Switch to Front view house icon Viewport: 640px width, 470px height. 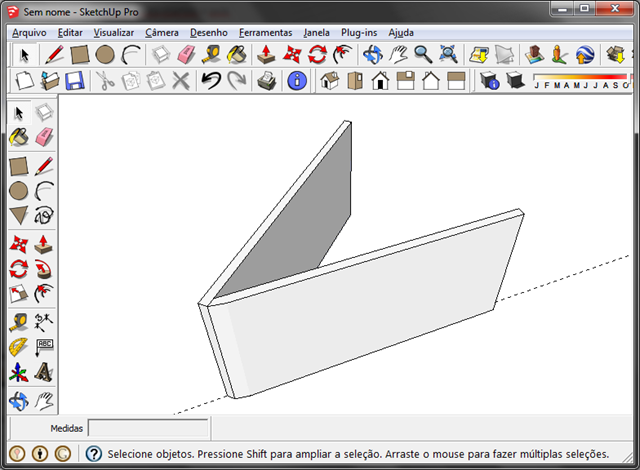[380, 80]
